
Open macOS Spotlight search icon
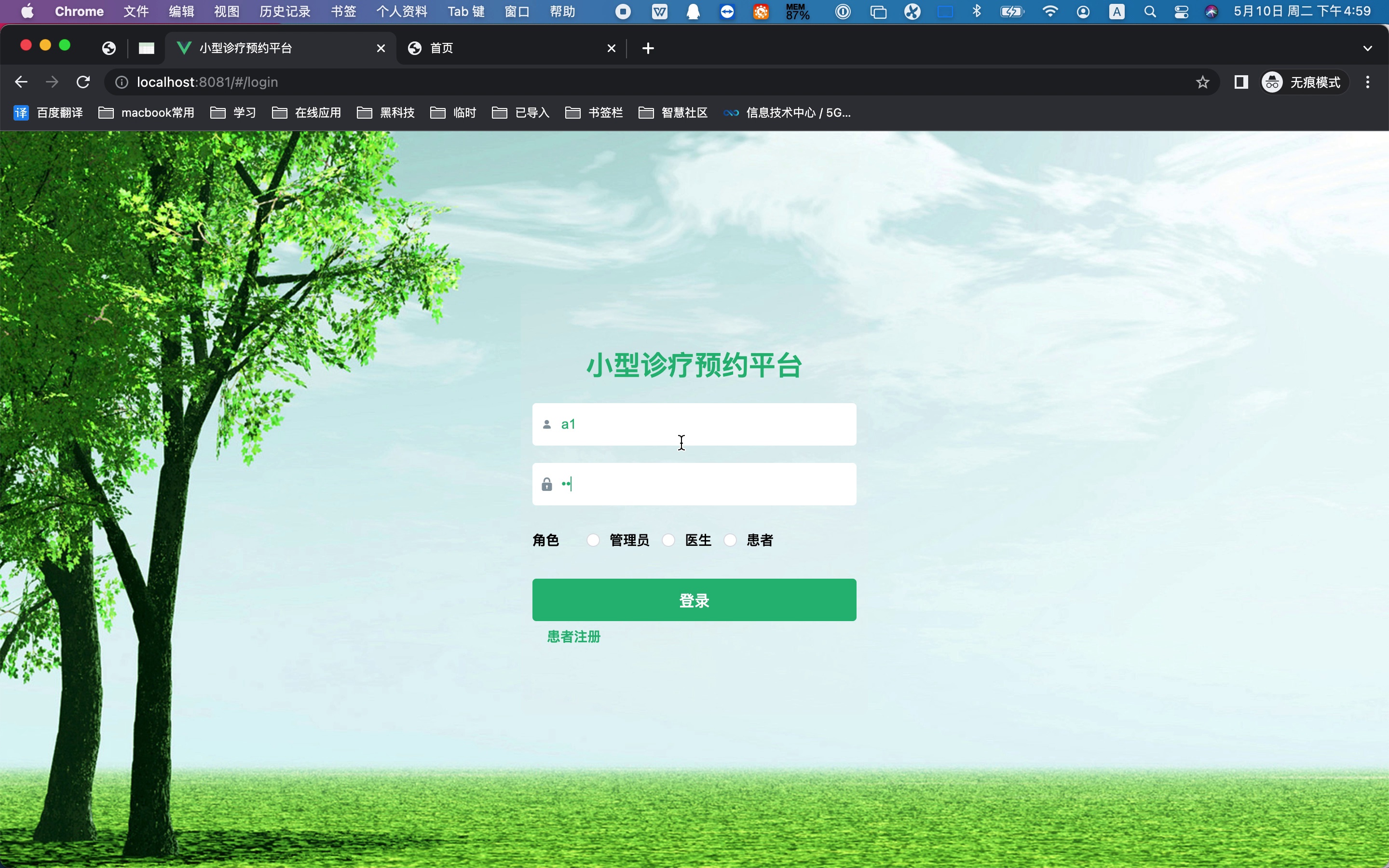(1150, 12)
